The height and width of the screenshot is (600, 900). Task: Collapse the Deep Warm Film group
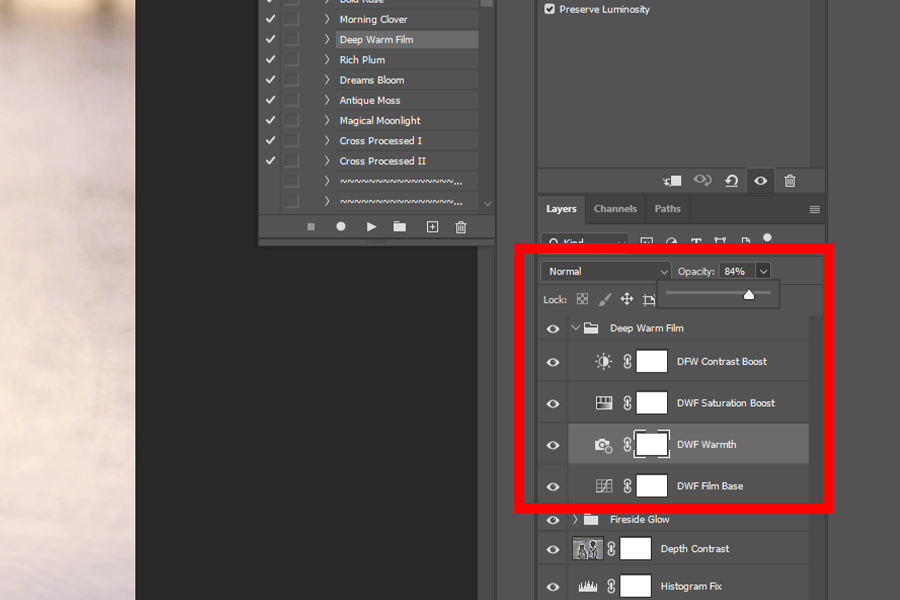click(x=575, y=328)
